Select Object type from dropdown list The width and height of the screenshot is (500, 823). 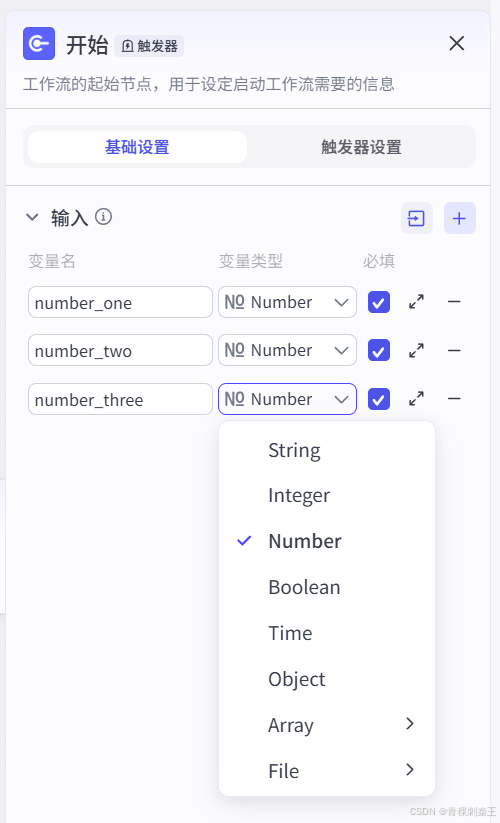tap(327, 679)
